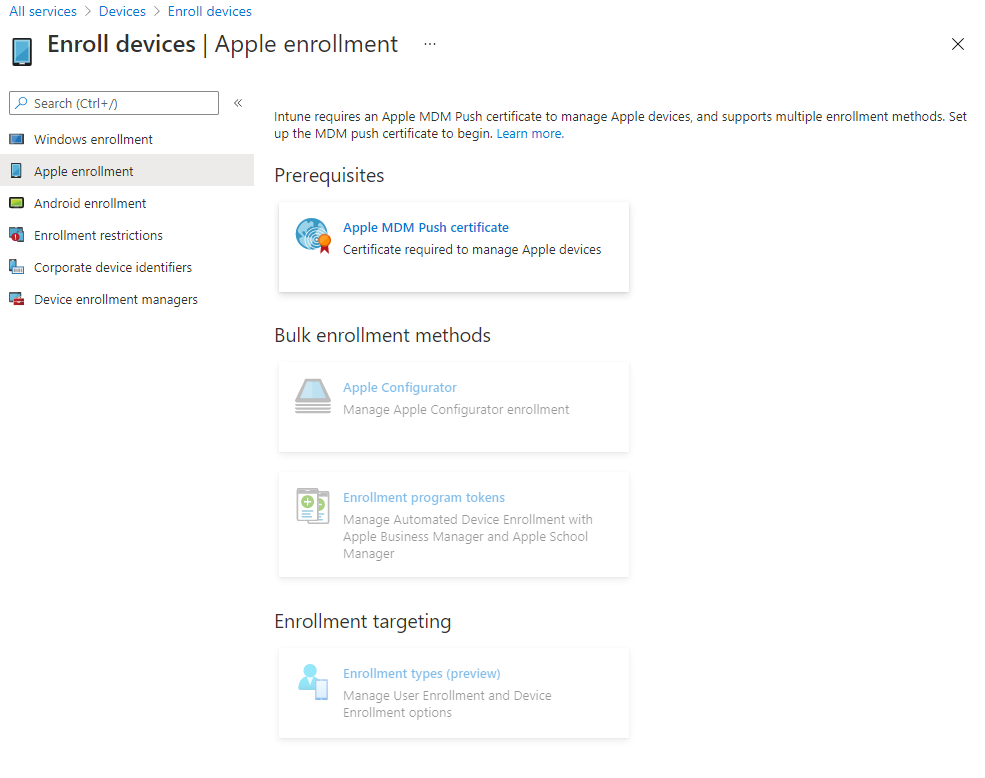Click the Android enrollment sidebar icon
This screenshot has height=778, width=985.
pyautogui.click(x=17, y=203)
